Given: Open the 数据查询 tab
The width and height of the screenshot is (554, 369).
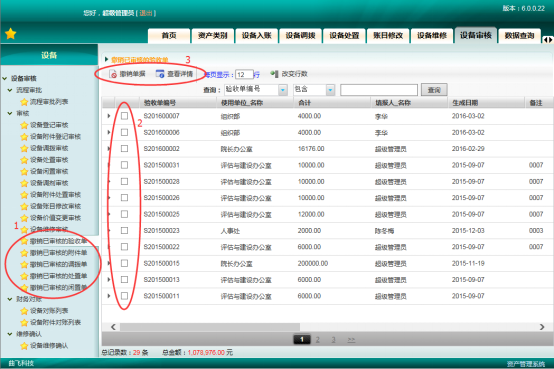Looking at the screenshot, I should click(519, 35).
